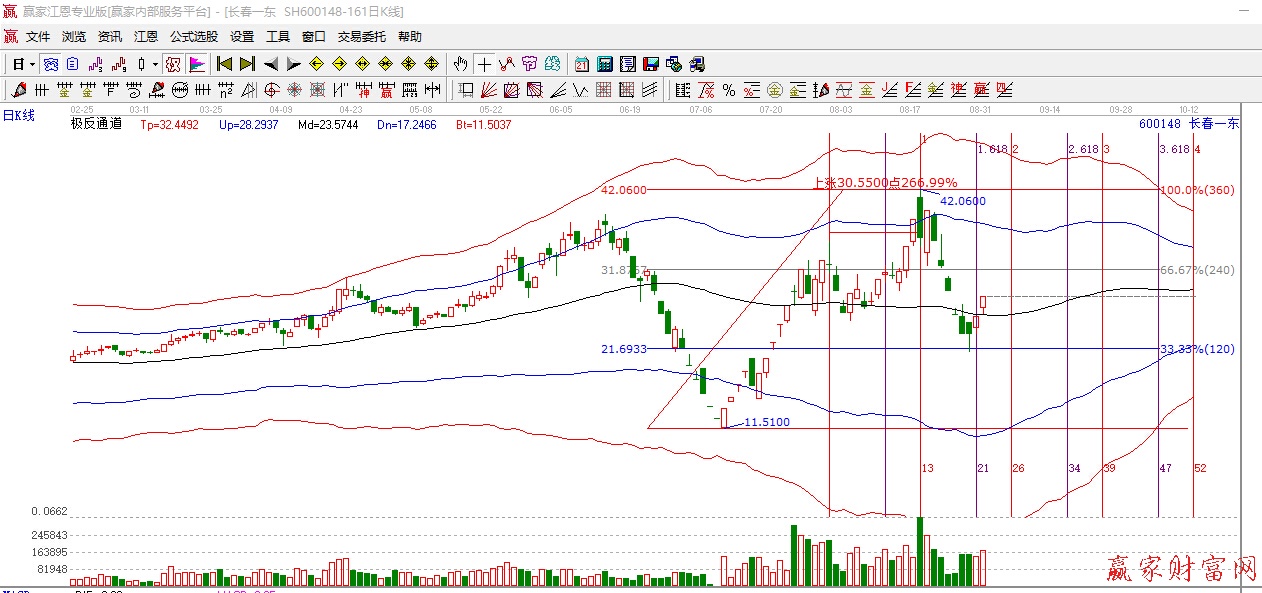The width and height of the screenshot is (1262, 593).
Task: Open the candlestick style dropdown arrow
Action: click(155, 64)
